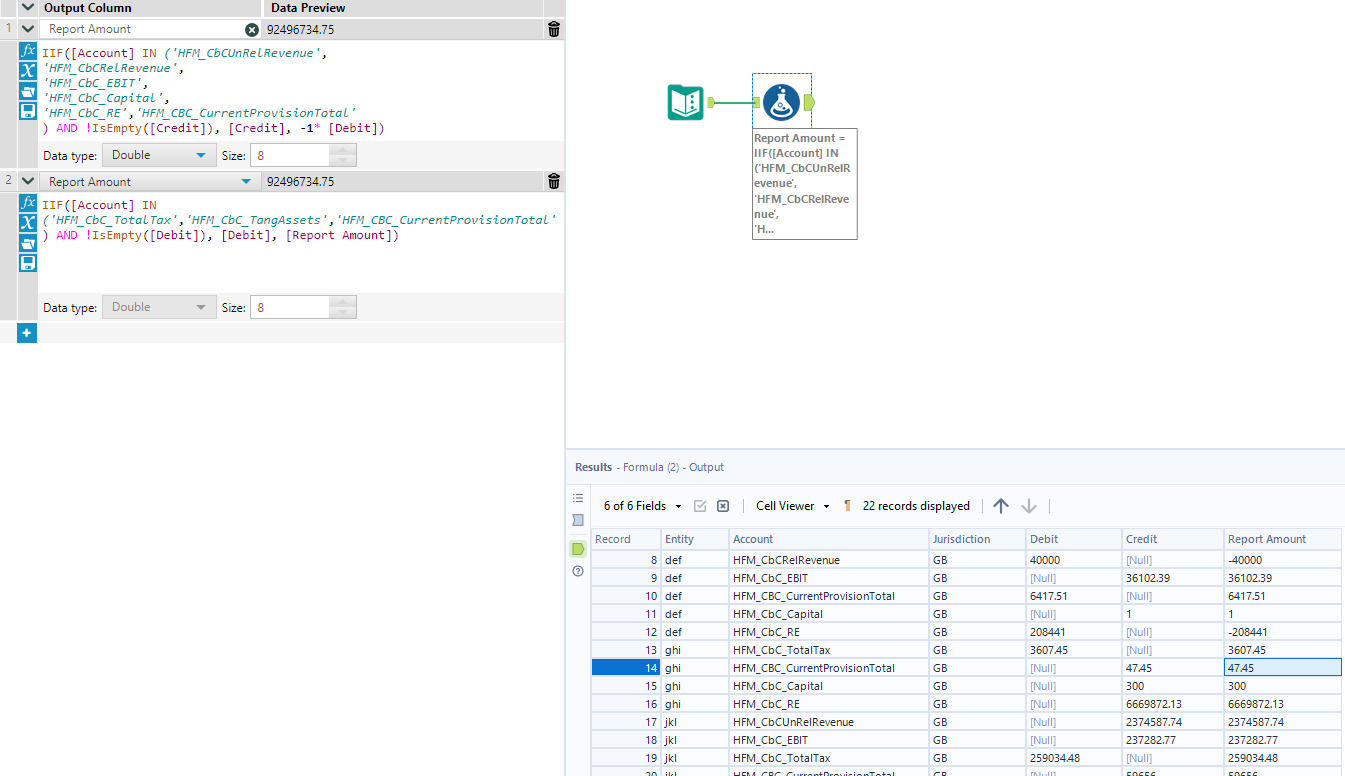Select all fields checkmark in Results toolbar
This screenshot has height=776, width=1345.
tap(700, 506)
